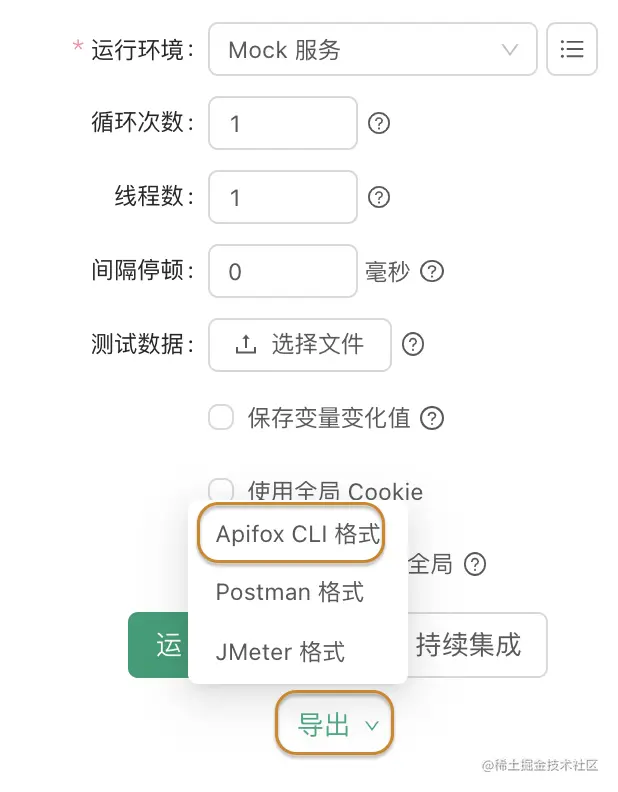Click the environment list icon beside Mock 服务
The width and height of the screenshot is (618, 792).
point(572,49)
